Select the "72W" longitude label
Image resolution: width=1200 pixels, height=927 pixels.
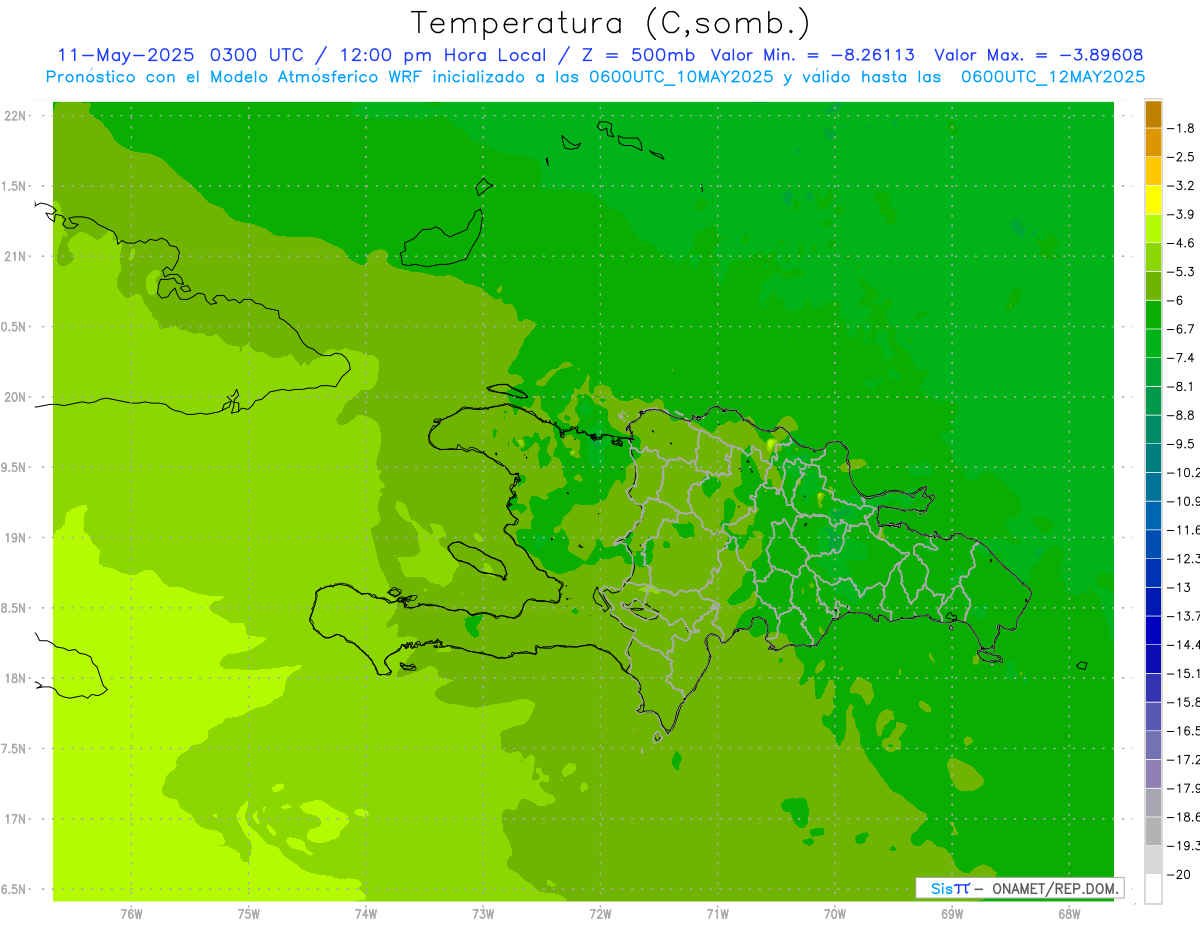pyautogui.click(x=600, y=913)
